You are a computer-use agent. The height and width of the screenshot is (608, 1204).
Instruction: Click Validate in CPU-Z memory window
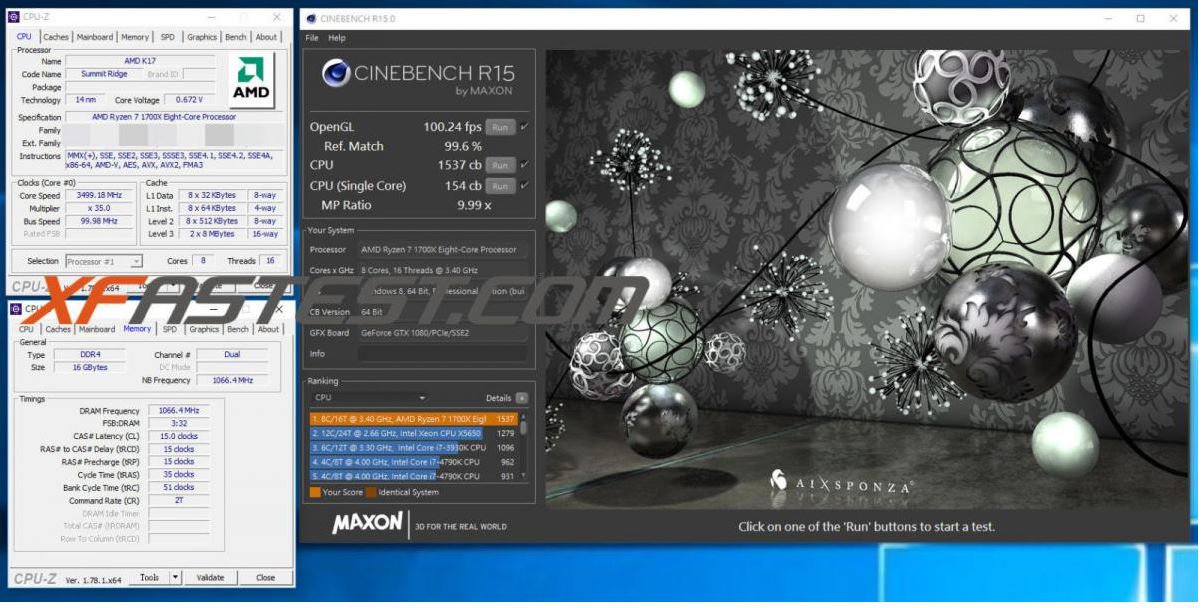210,577
